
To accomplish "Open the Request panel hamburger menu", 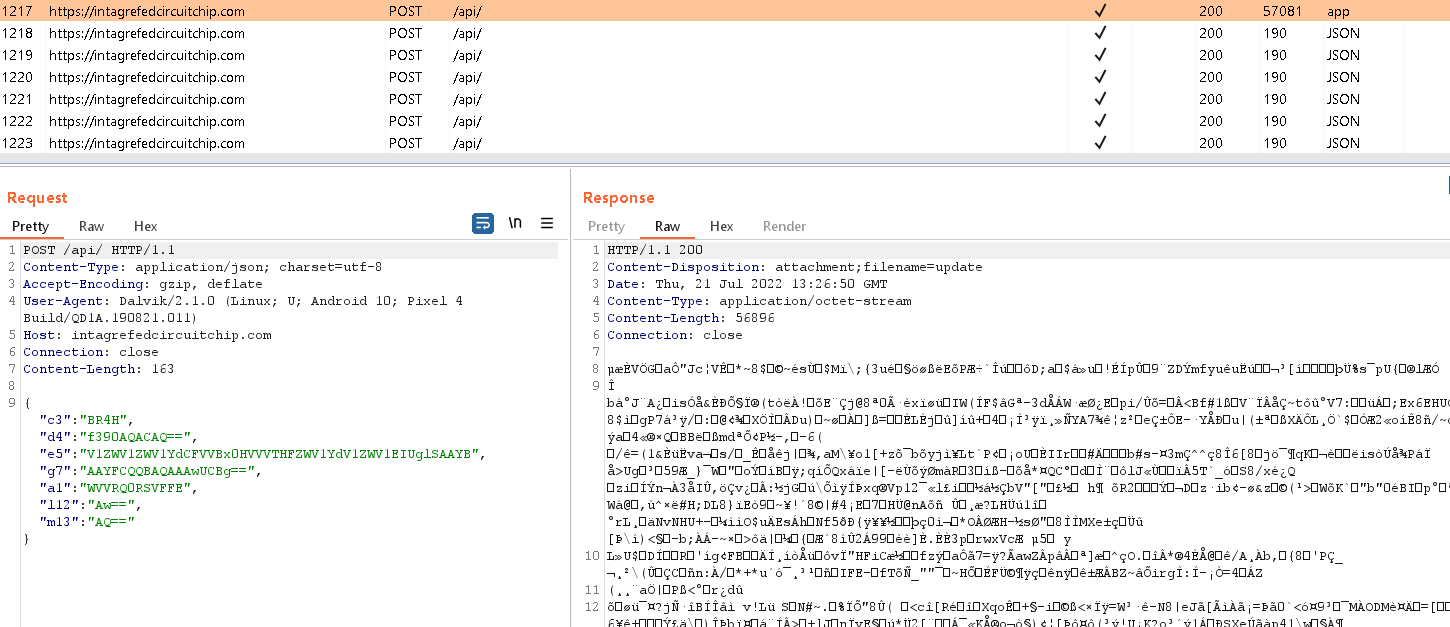I will (547, 224).
